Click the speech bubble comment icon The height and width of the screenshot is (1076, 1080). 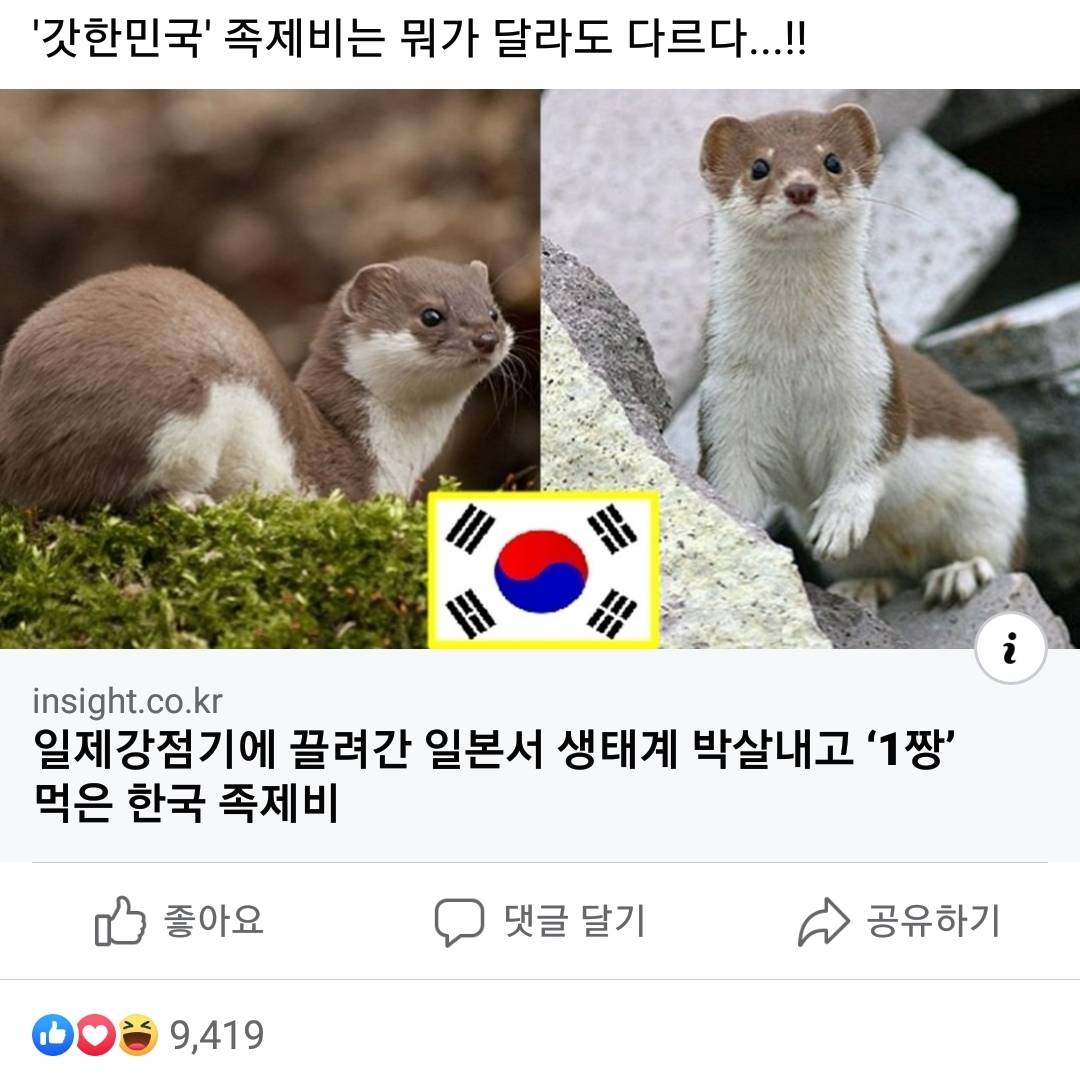[459, 922]
